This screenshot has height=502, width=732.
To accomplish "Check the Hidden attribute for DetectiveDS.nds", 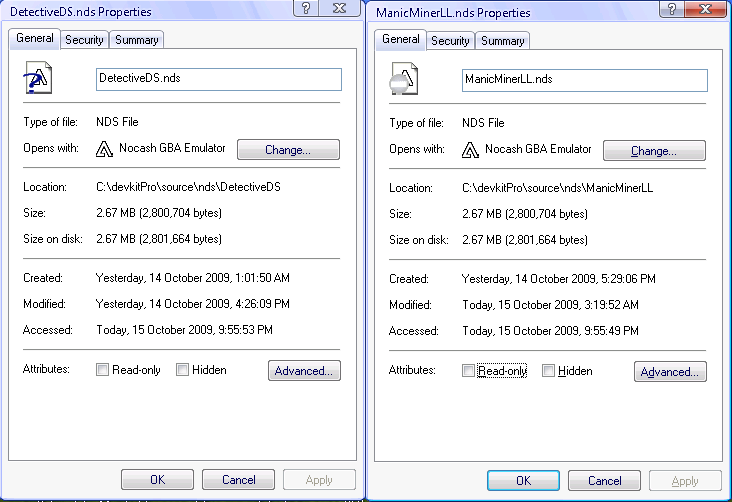I will [x=183, y=370].
